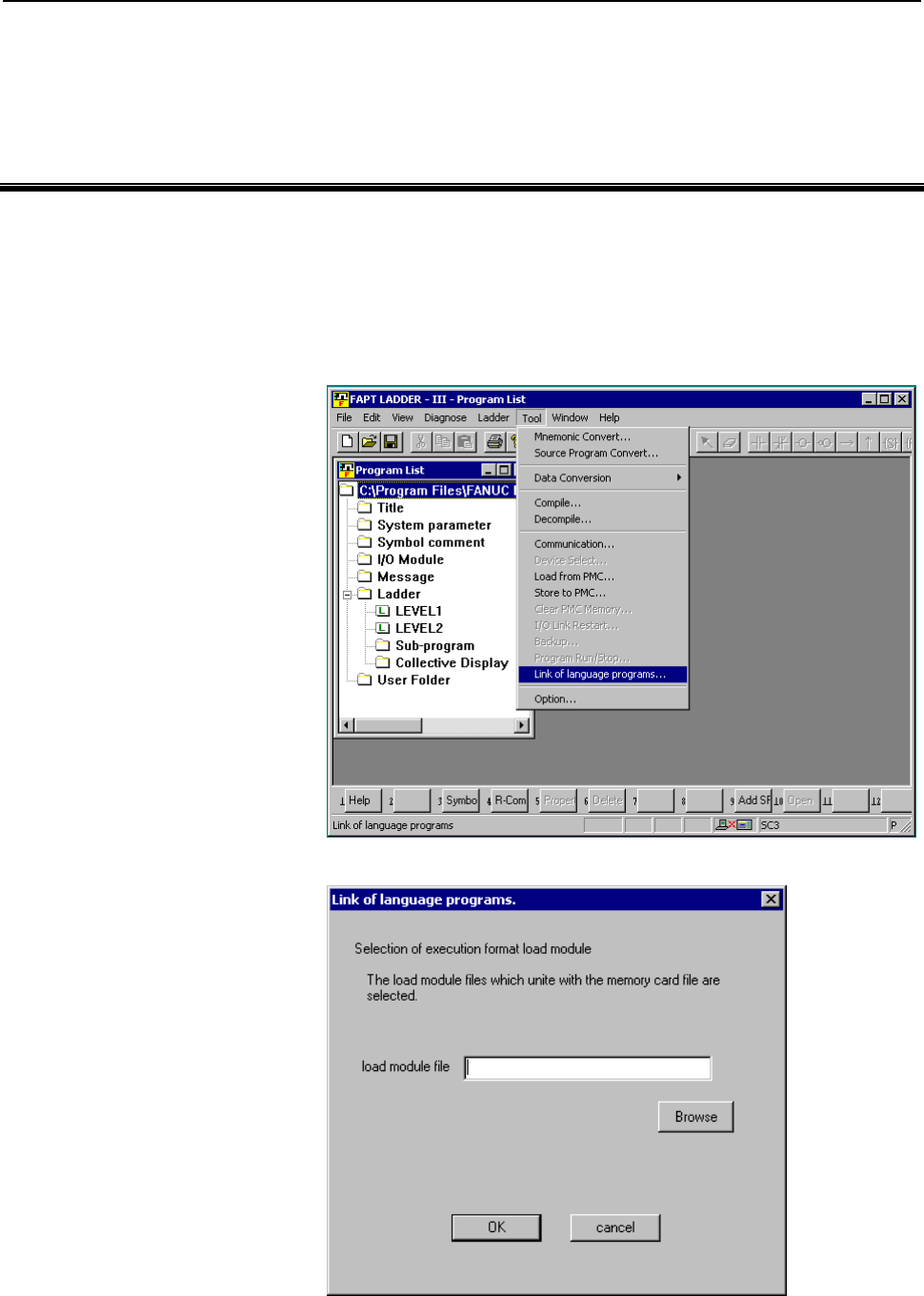Click the LEVEL2 ladder icon
924x1296 pixels.
pyautogui.click(x=383, y=628)
